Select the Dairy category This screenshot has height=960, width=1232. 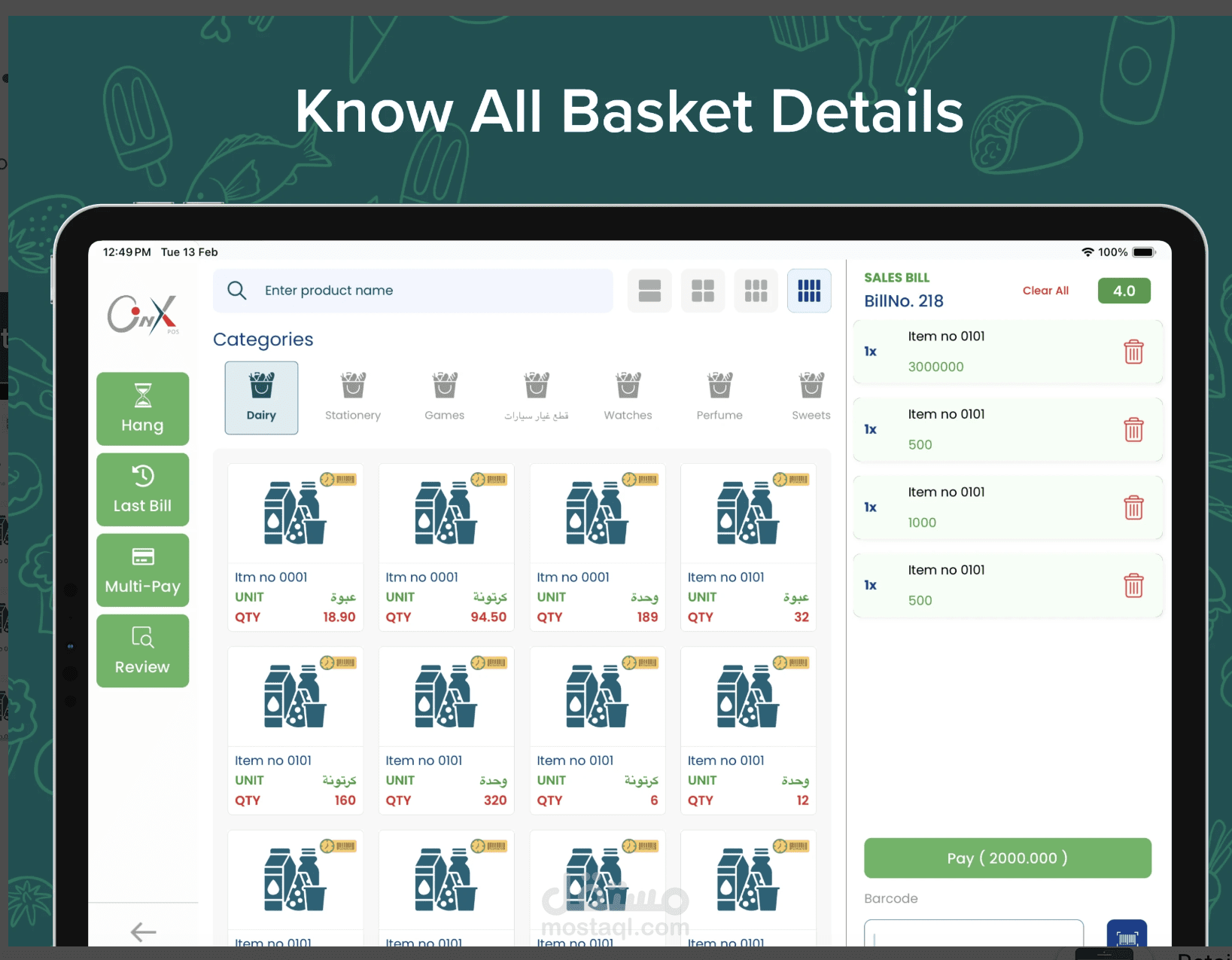(x=261, y=398)
